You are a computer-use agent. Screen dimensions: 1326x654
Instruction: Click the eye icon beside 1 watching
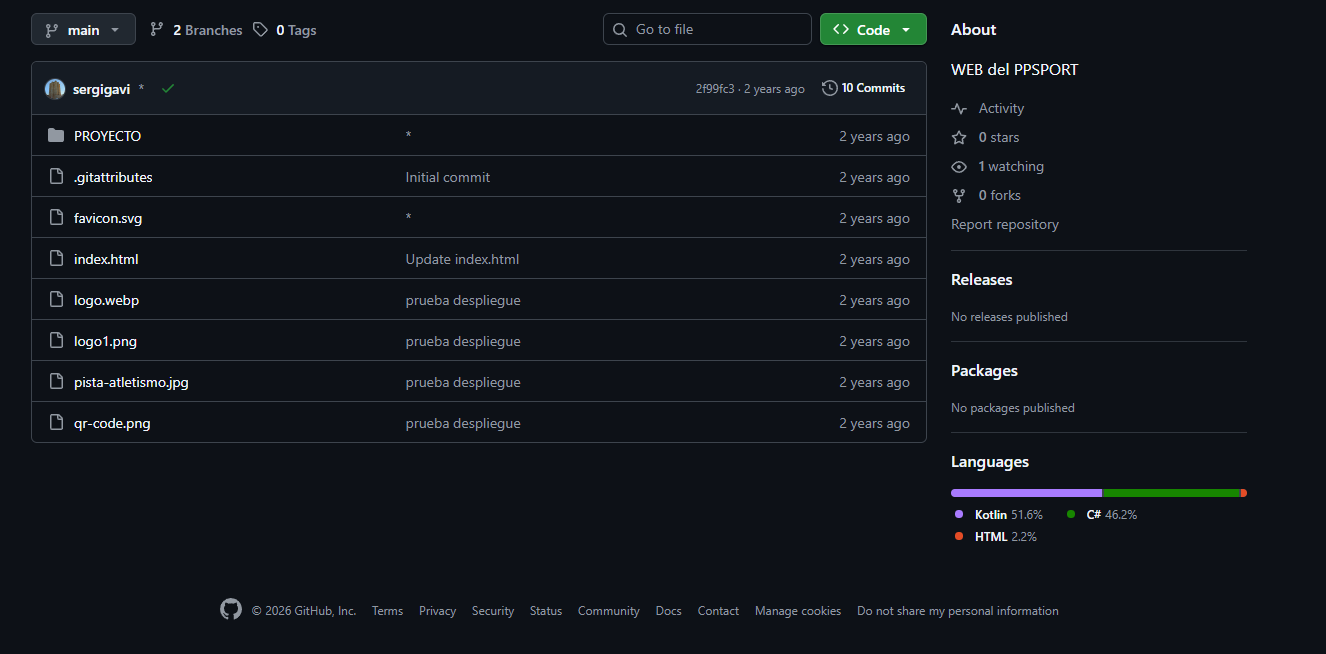[x=959, y=167]
